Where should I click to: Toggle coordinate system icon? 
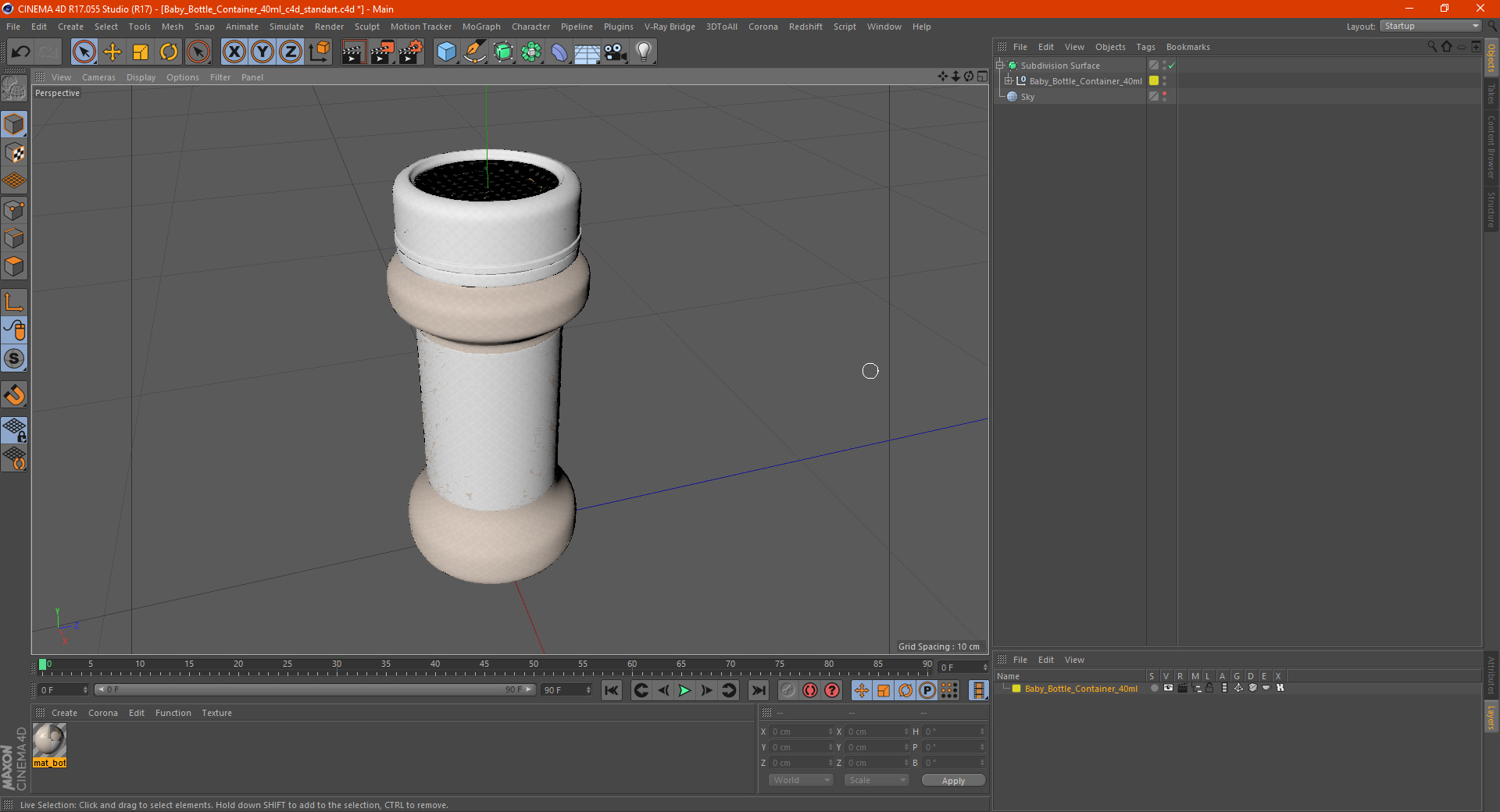(x=319, y=52)
